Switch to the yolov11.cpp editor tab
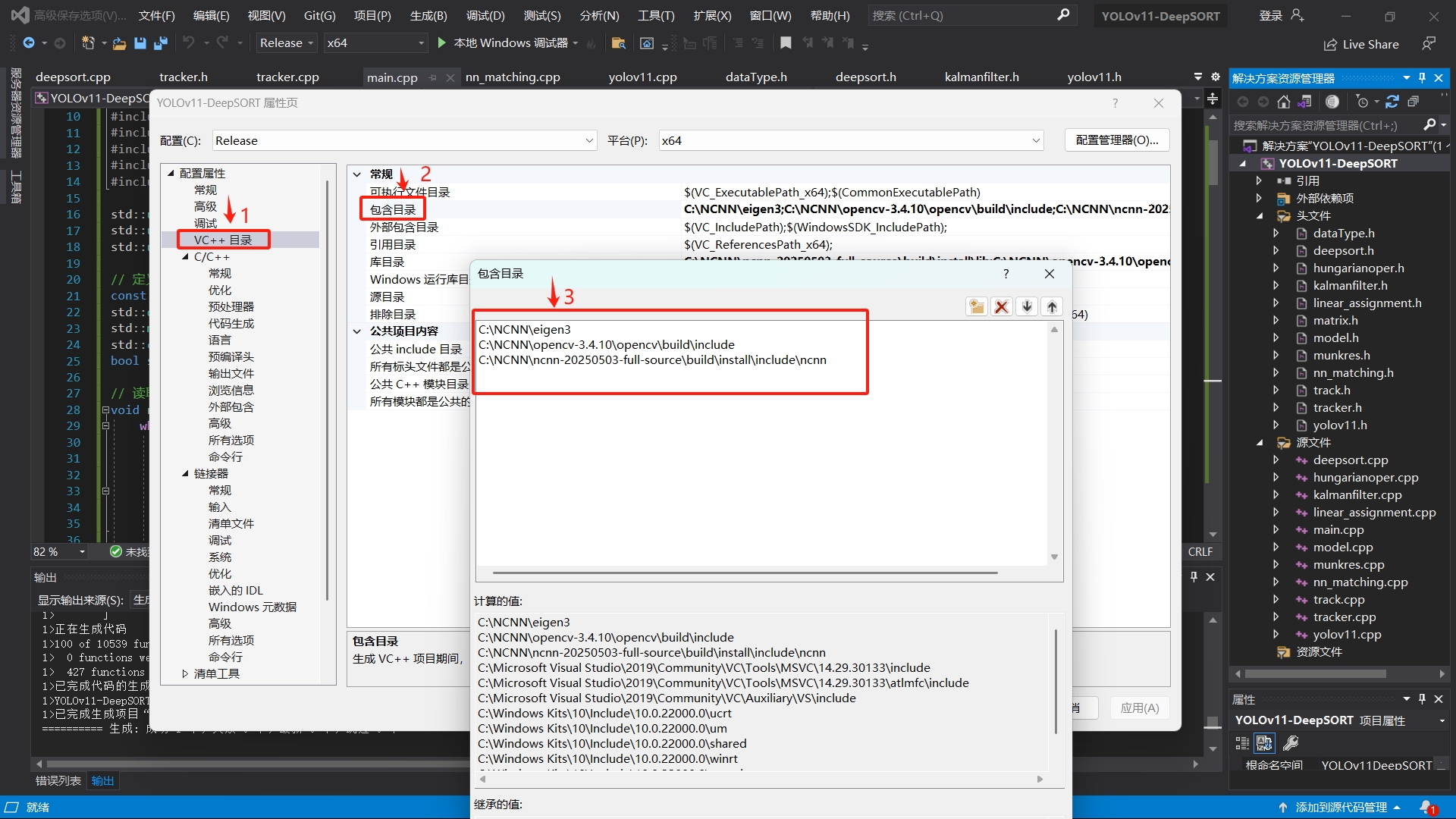The width and height of the screenshot is (1456, 819). 643,77
